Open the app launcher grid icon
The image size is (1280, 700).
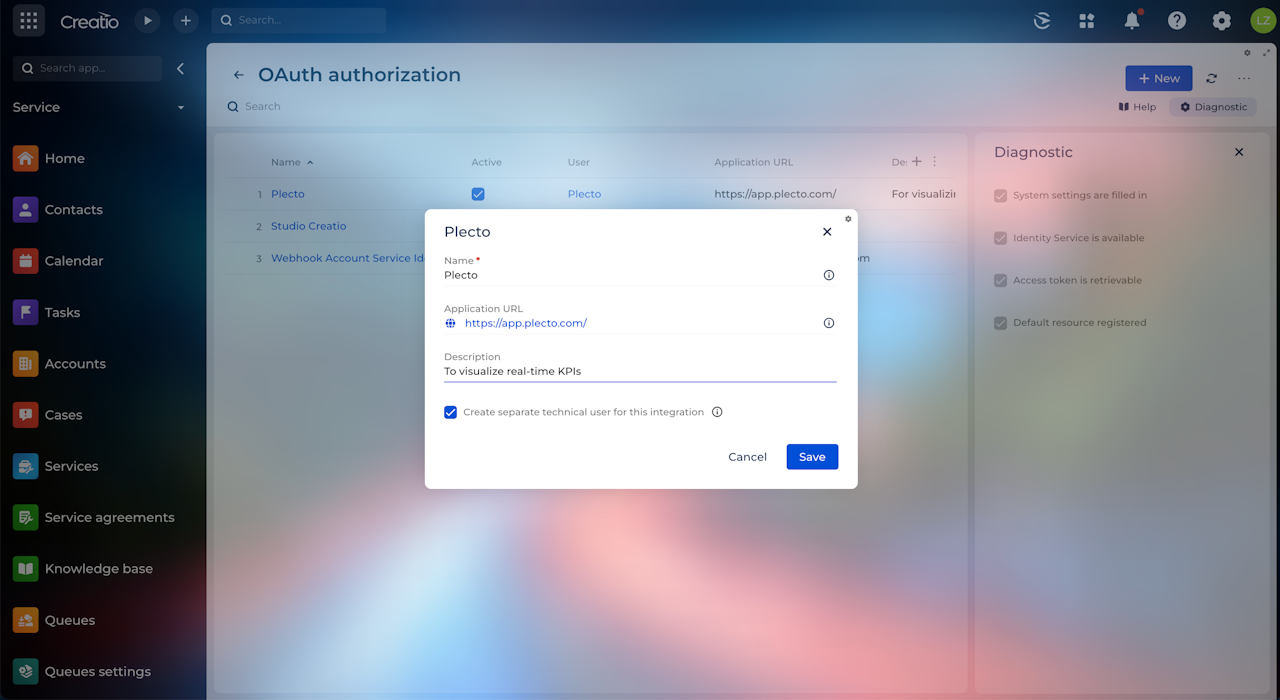click(29, 20)
